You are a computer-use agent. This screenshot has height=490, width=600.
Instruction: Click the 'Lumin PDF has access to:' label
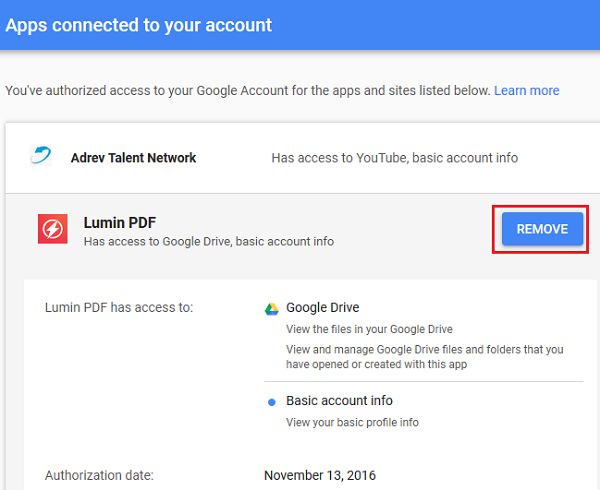click(119, 307)
